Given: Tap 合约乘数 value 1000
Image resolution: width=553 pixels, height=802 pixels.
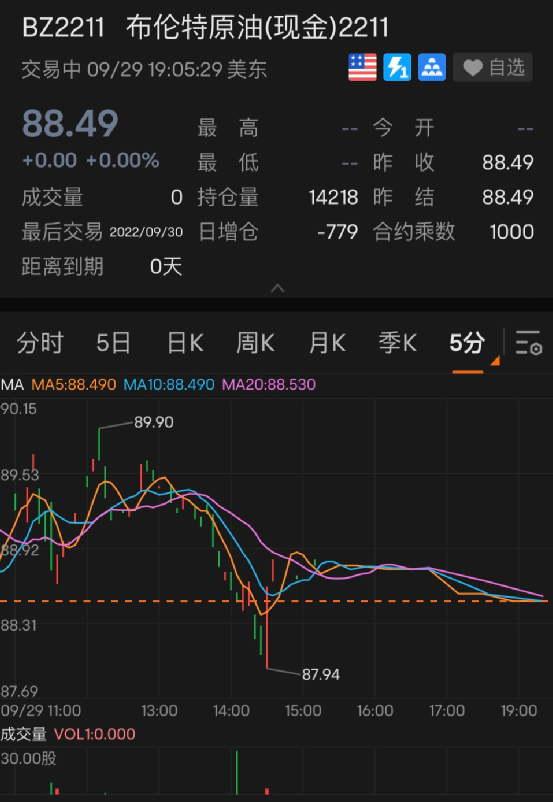Looking at the screenshot, I should click(511, 232).
